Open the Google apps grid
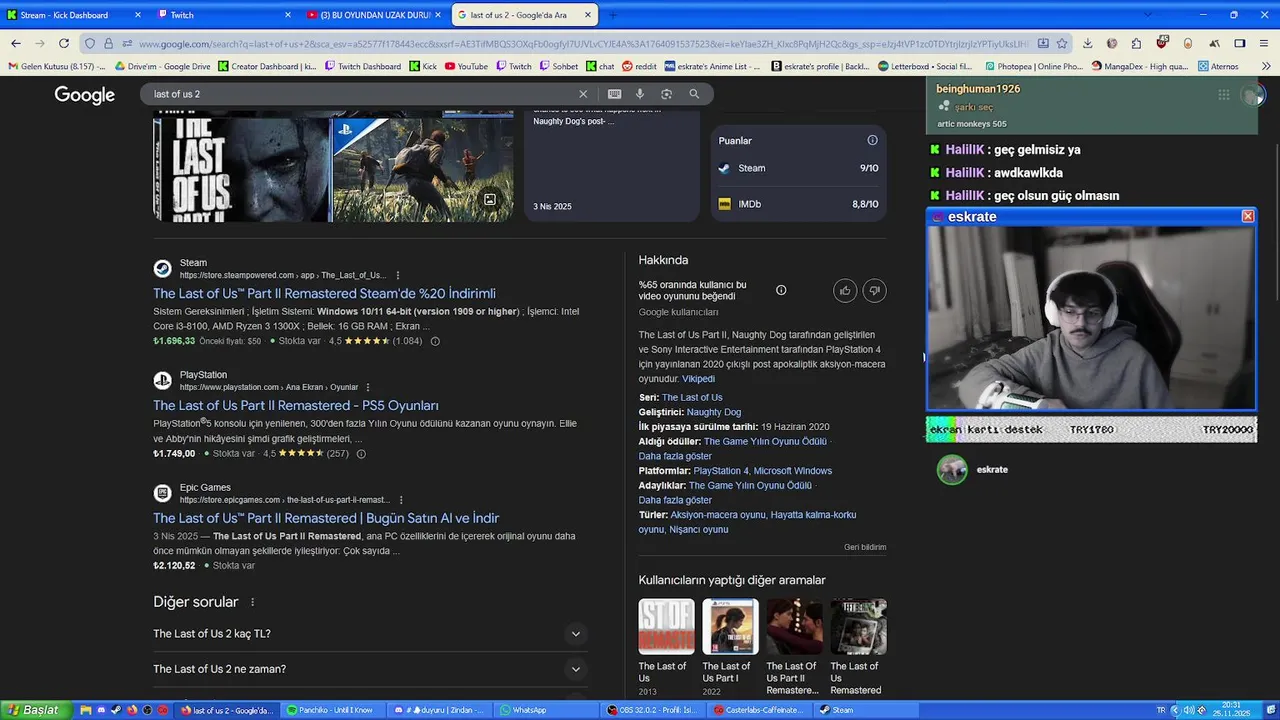 pyautogui.click(x=1224, y=95)
